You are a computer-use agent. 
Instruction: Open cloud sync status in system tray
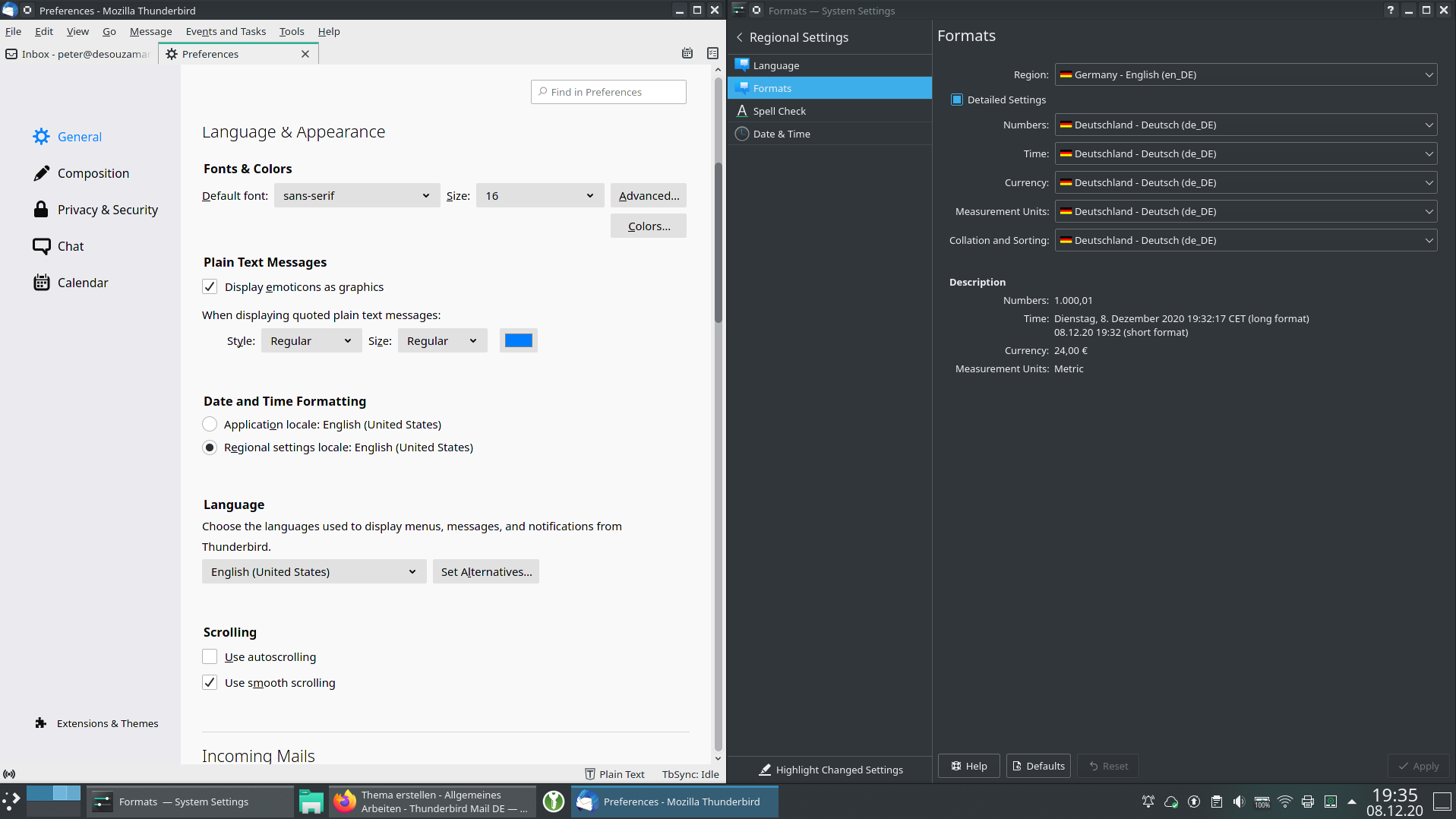(x=1171, y=802)
